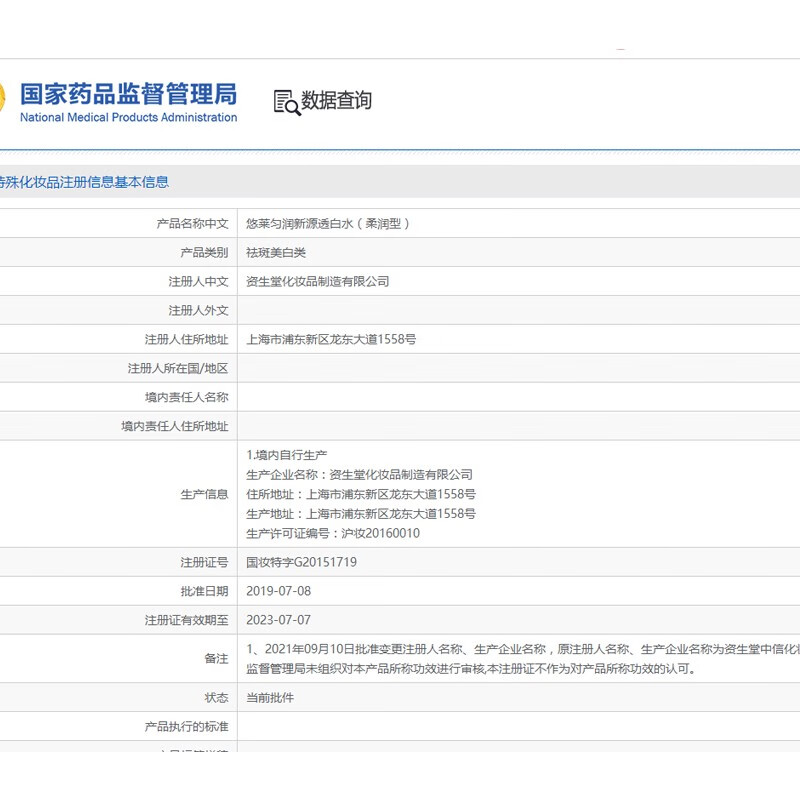Select the 1.境内自行生产 line

287,455
